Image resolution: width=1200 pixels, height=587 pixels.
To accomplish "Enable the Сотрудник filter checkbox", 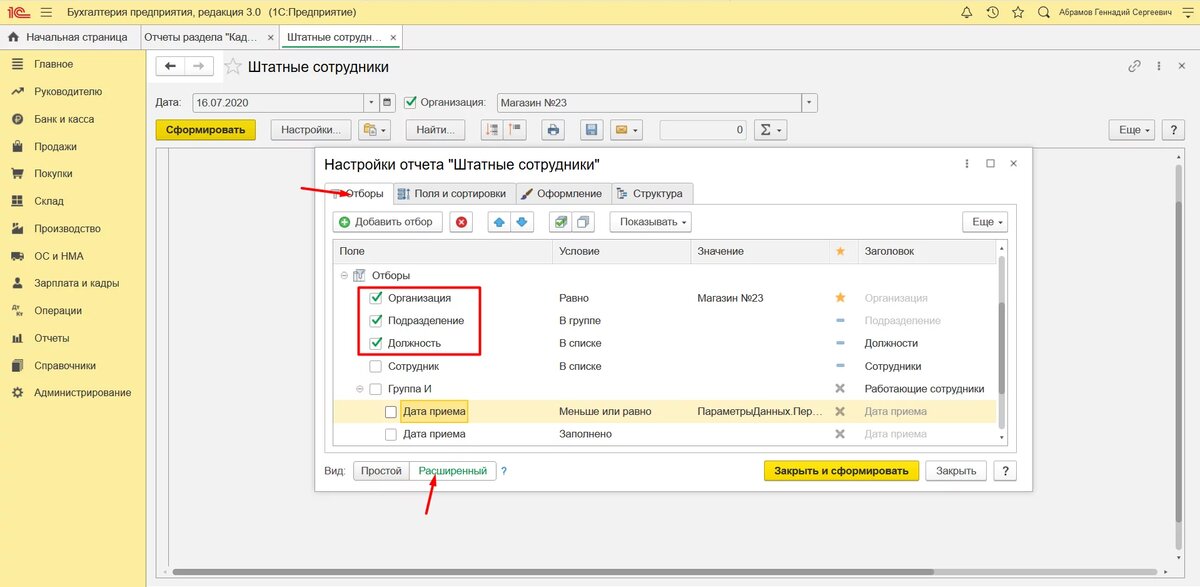I will point(376,366).
